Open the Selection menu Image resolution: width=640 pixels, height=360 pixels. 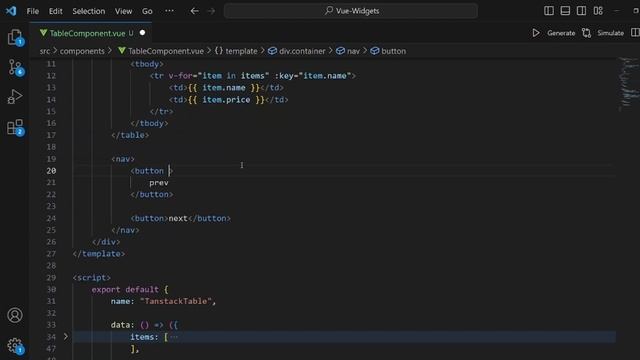pos(89,11)
